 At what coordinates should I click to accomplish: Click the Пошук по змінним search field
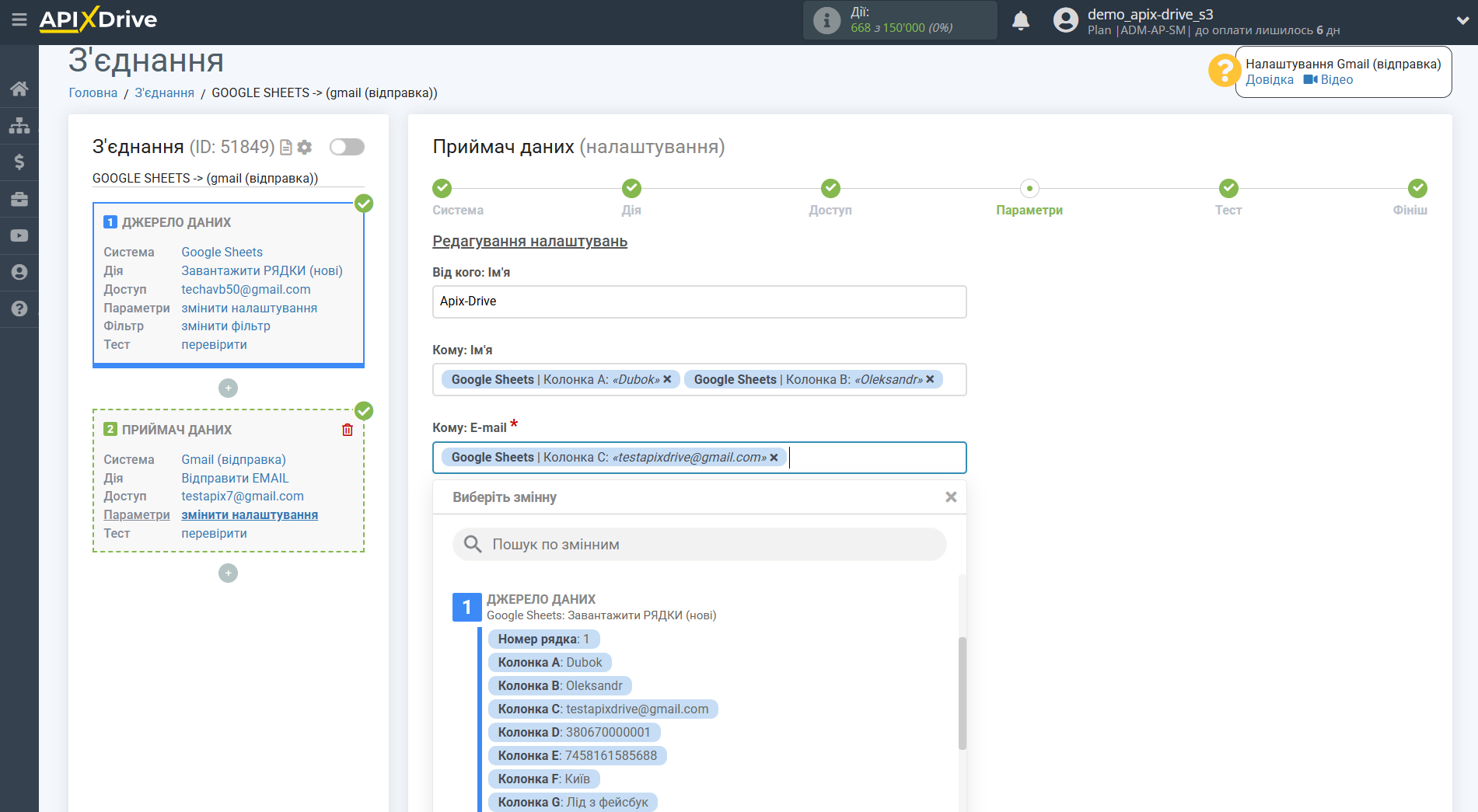pyautogui.click(x=699, y=544)
